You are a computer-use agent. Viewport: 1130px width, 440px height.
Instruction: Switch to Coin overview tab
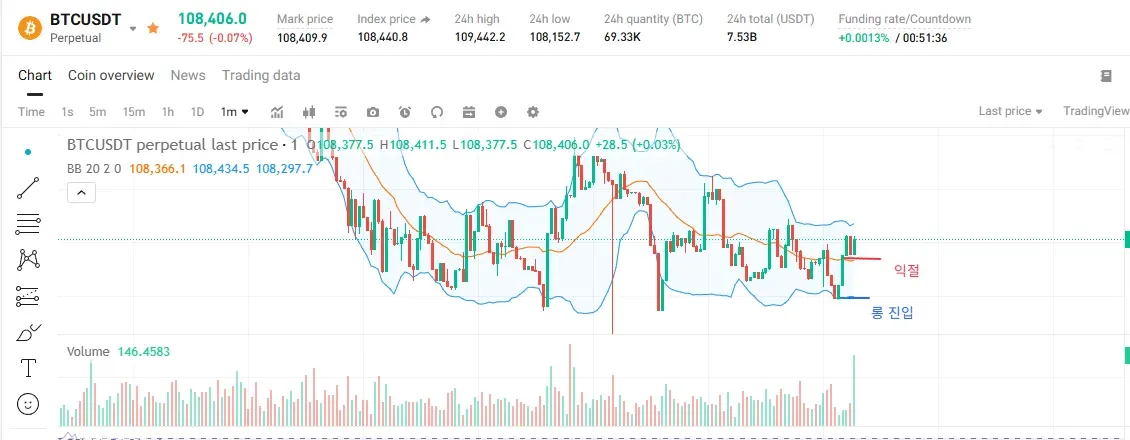pos(111,75)
